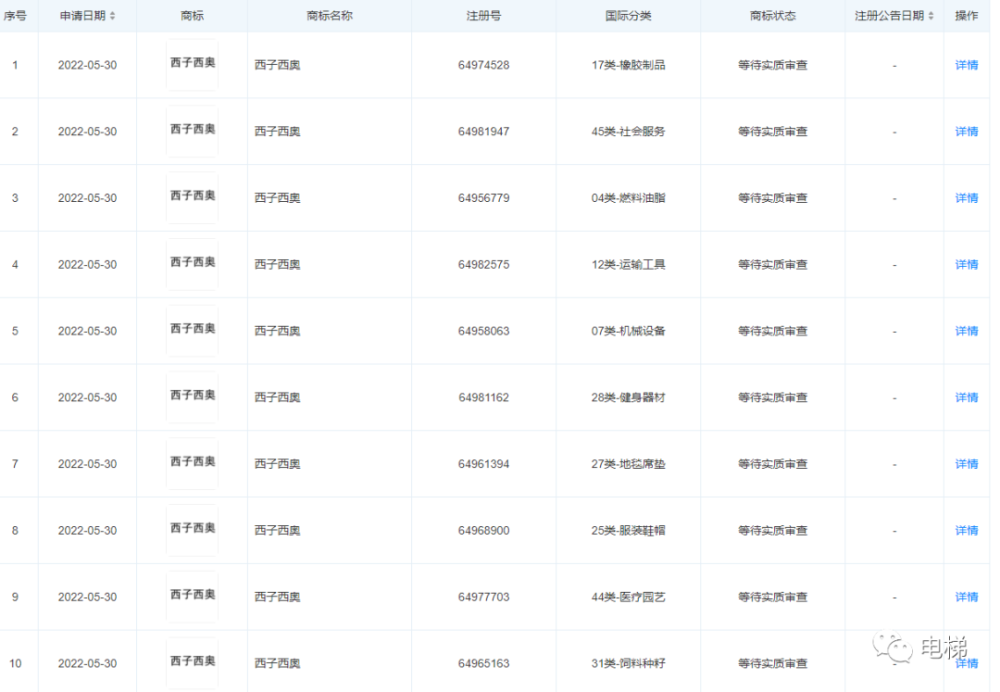Click the 07类-机械设备 classification cell
The image size is (1000, 692).
[628, 331]
